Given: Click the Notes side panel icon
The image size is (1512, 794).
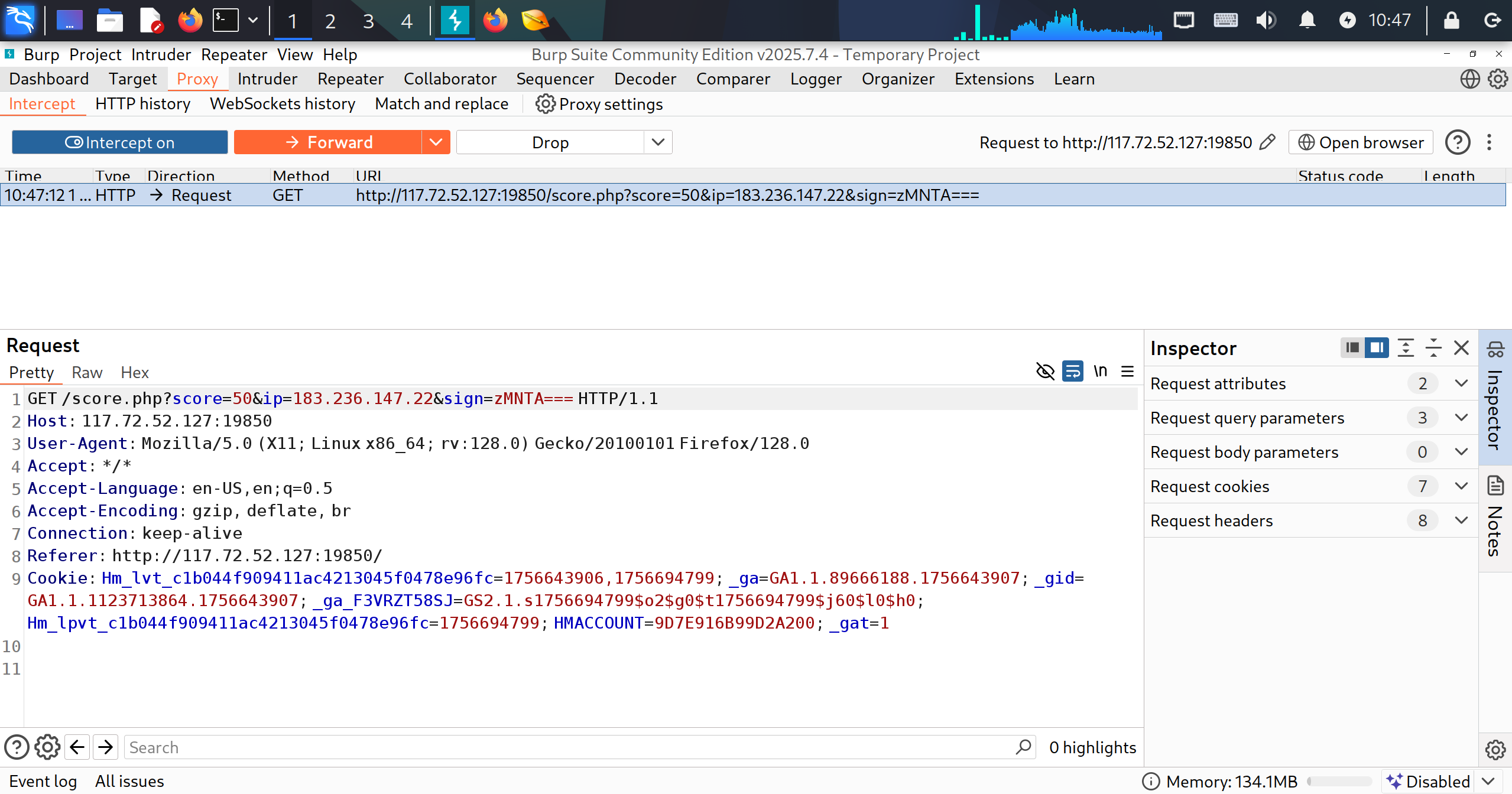Looking at the screenshot, I should click(1495, 486).
